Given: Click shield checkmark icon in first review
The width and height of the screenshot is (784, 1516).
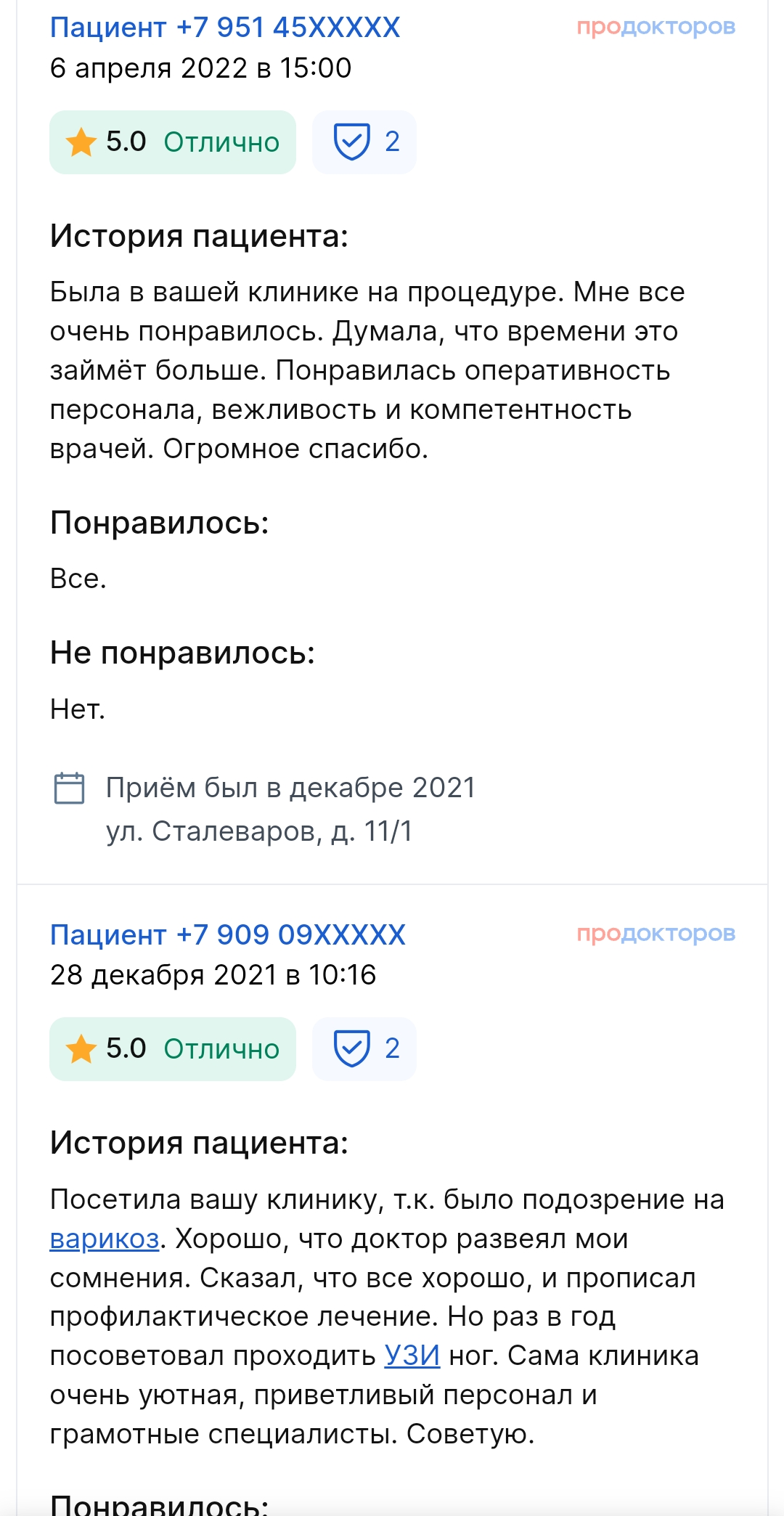Looking at the screenshot, I should 351,142.
